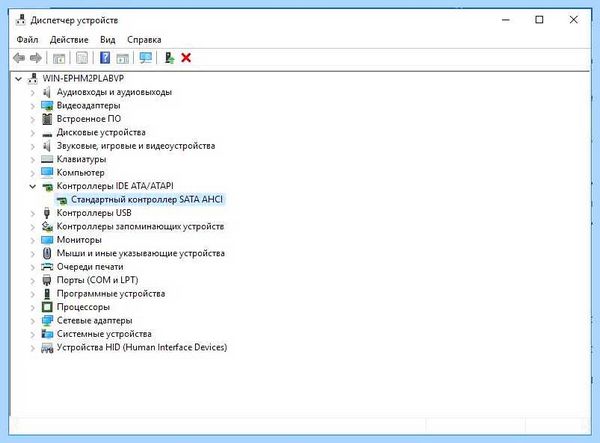Scan for hardware changes monitor icon
Image resolution: width=600 pixels, height=443 pixels.
(146, 58)
